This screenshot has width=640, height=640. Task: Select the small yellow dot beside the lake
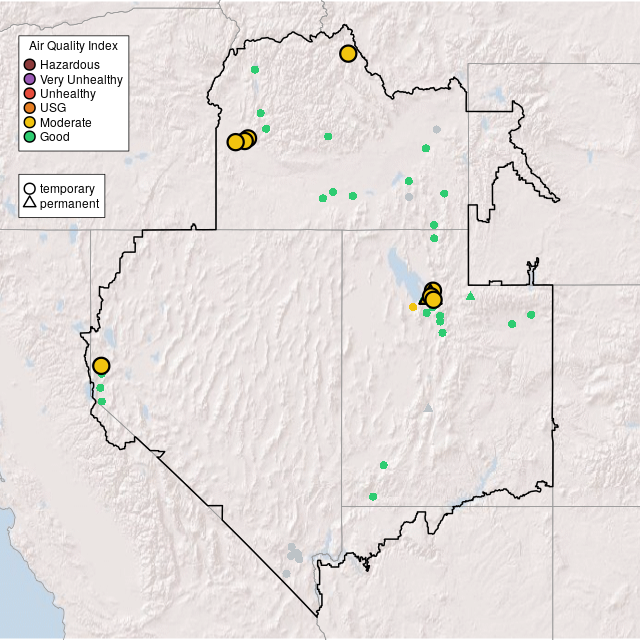click(413, 307)
